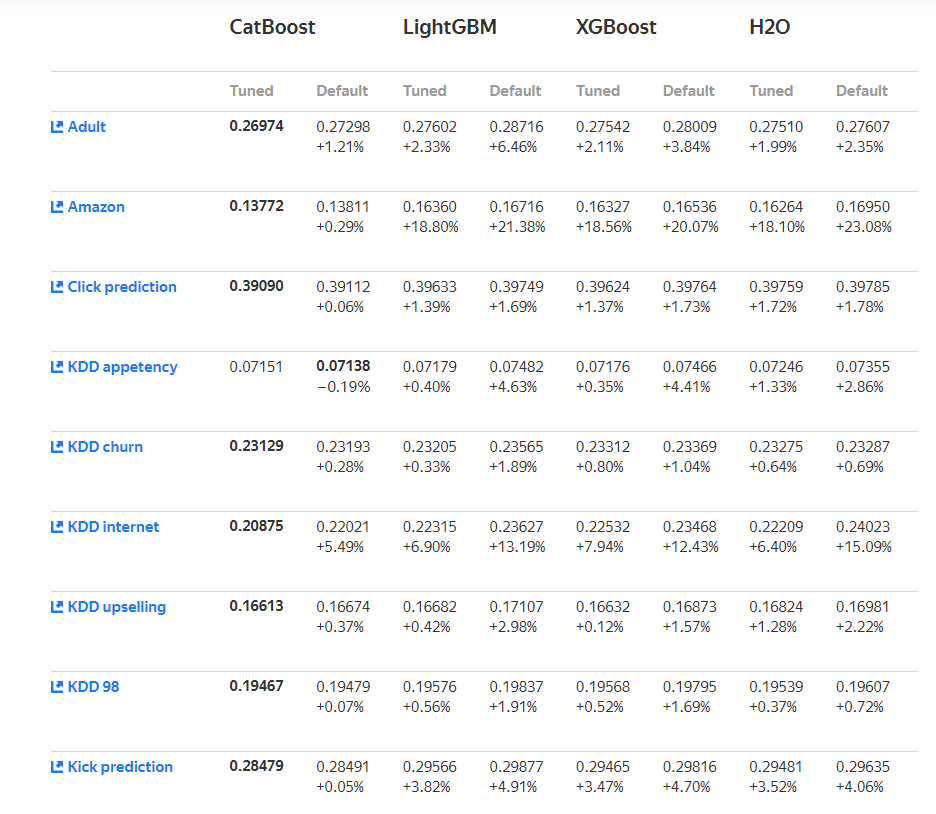Click the KDD churn value 0.23312
This screenshot has width=936, height=814.
(603, 447)
